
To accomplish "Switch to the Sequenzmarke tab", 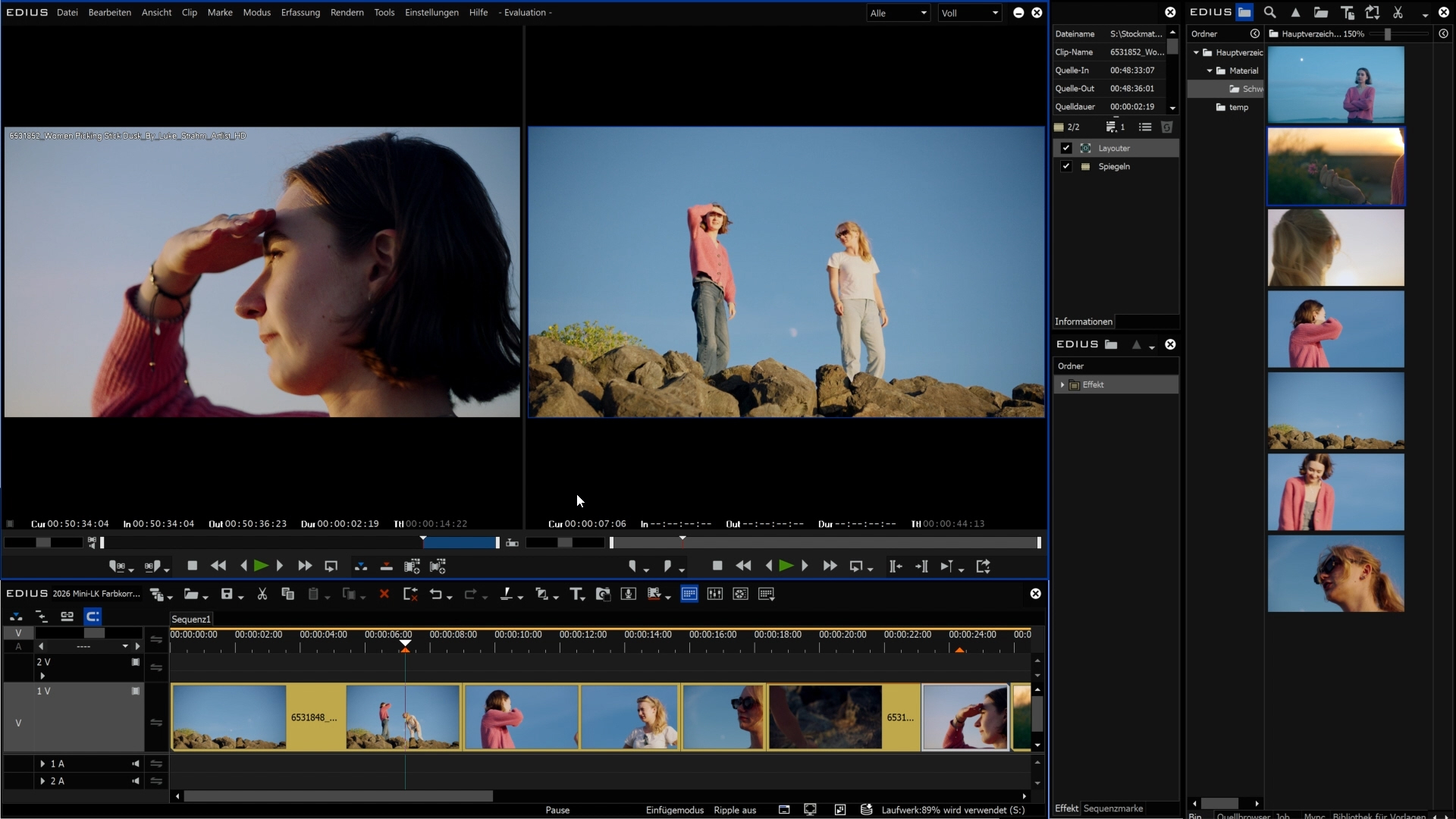I will click(1112, 808).
